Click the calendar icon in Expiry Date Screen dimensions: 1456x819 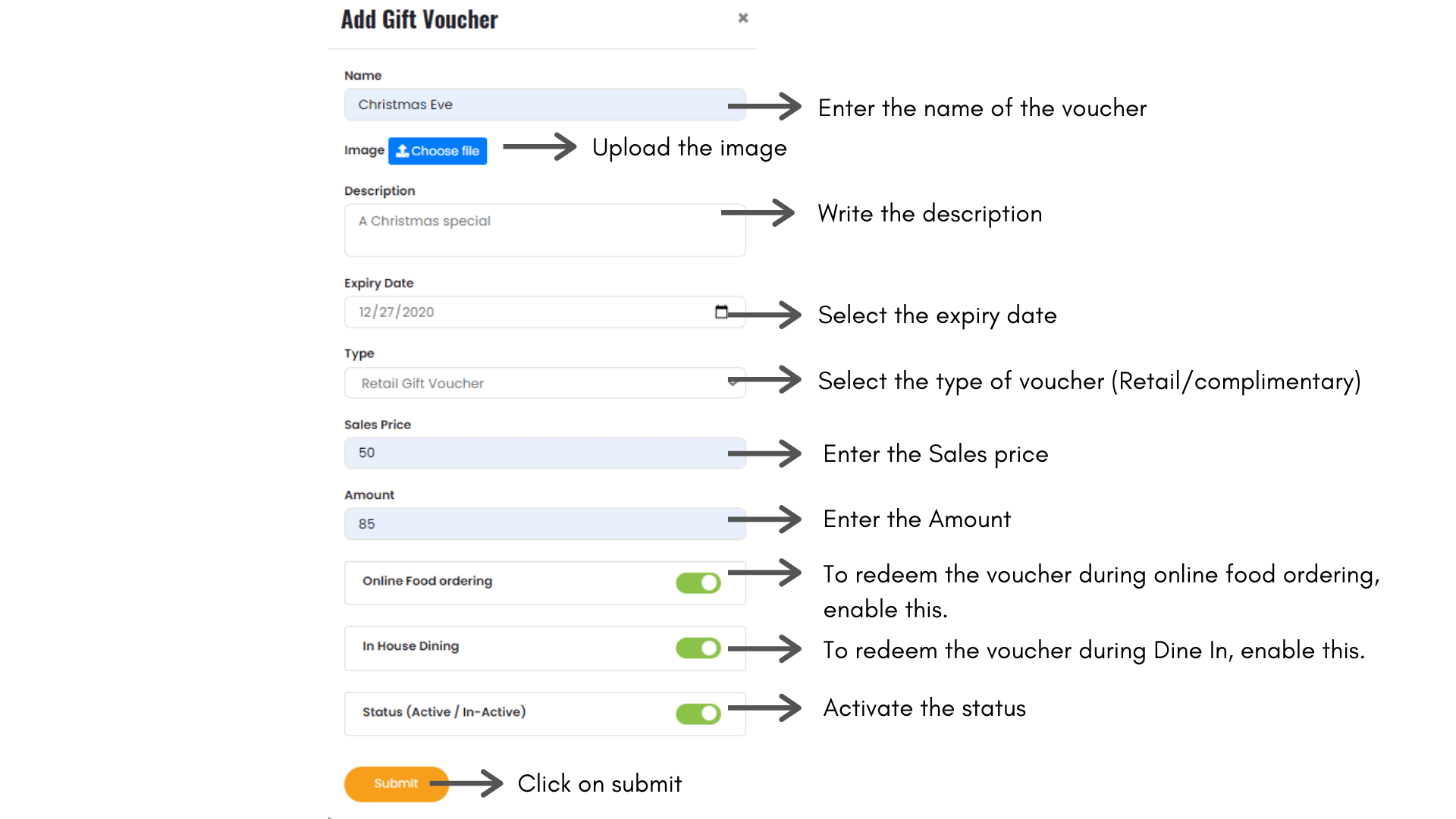click(721, 312)
